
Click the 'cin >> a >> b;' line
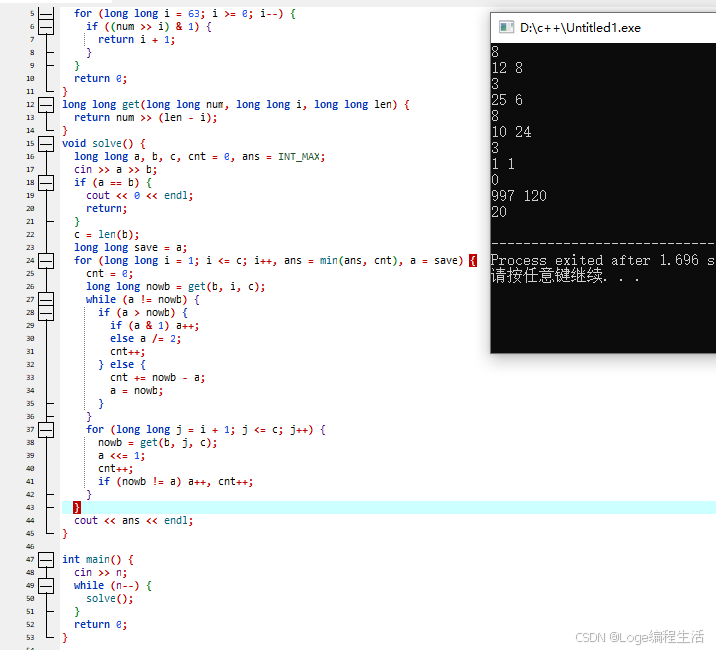(116, 169)
